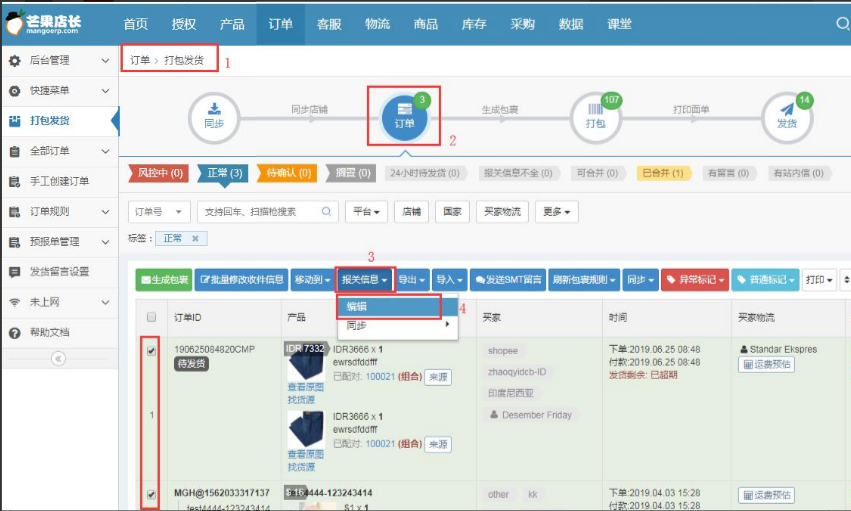Click the search magnifier in top navigation
Screen dimensions: 851x511
click(x=842, y=23)
